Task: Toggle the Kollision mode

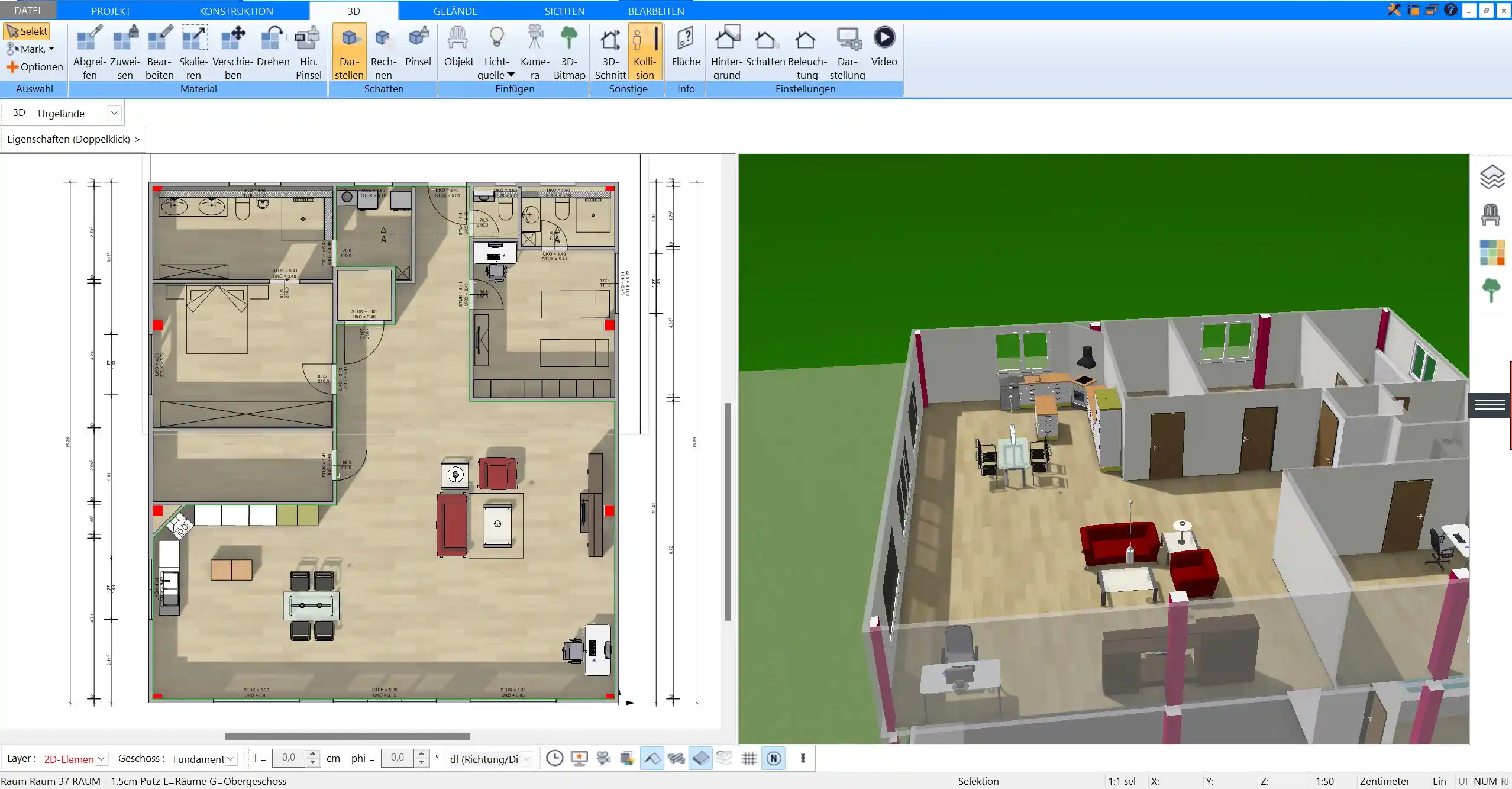Action: [x=645, y=52]
